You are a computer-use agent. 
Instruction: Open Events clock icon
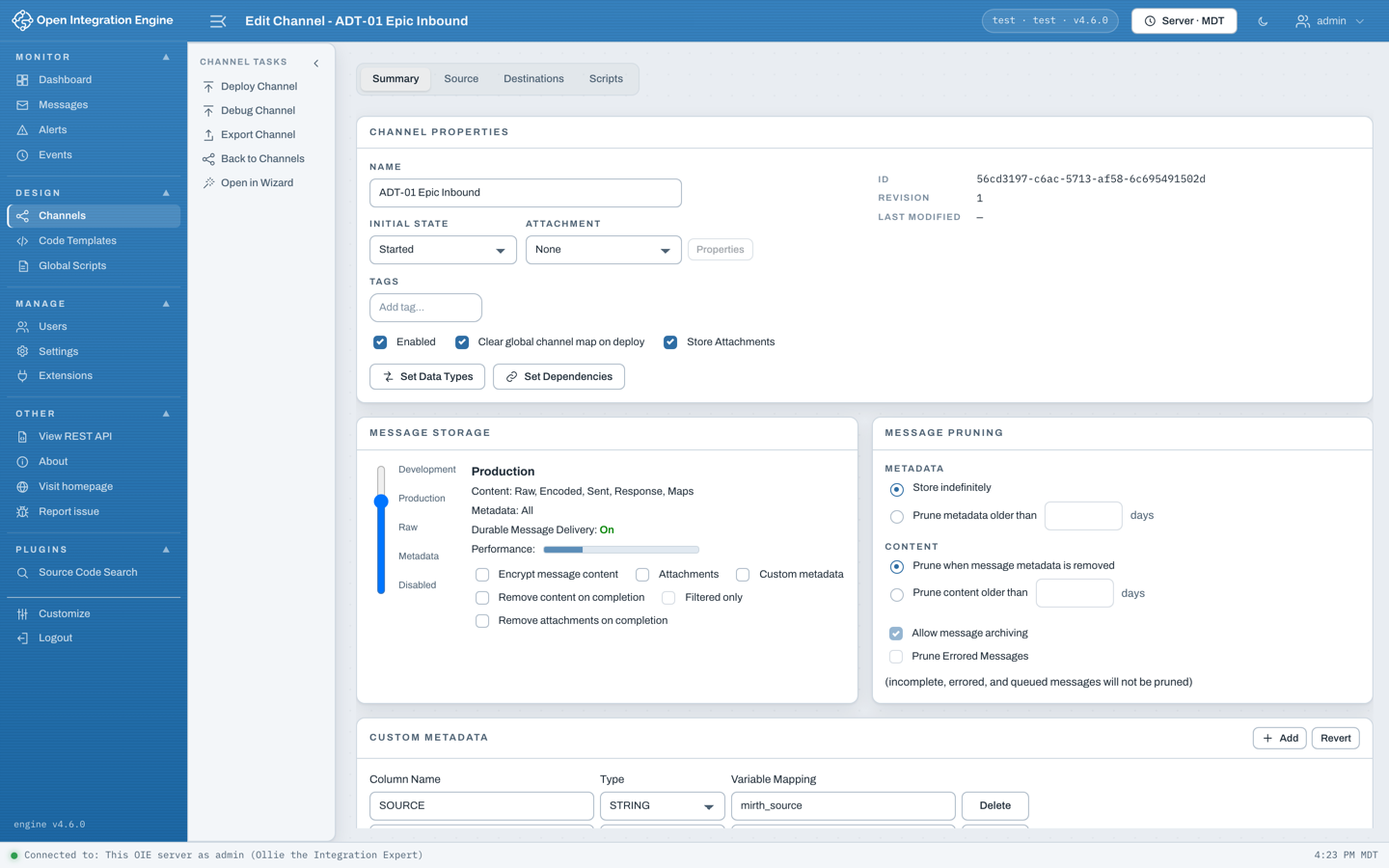[22, 155]
